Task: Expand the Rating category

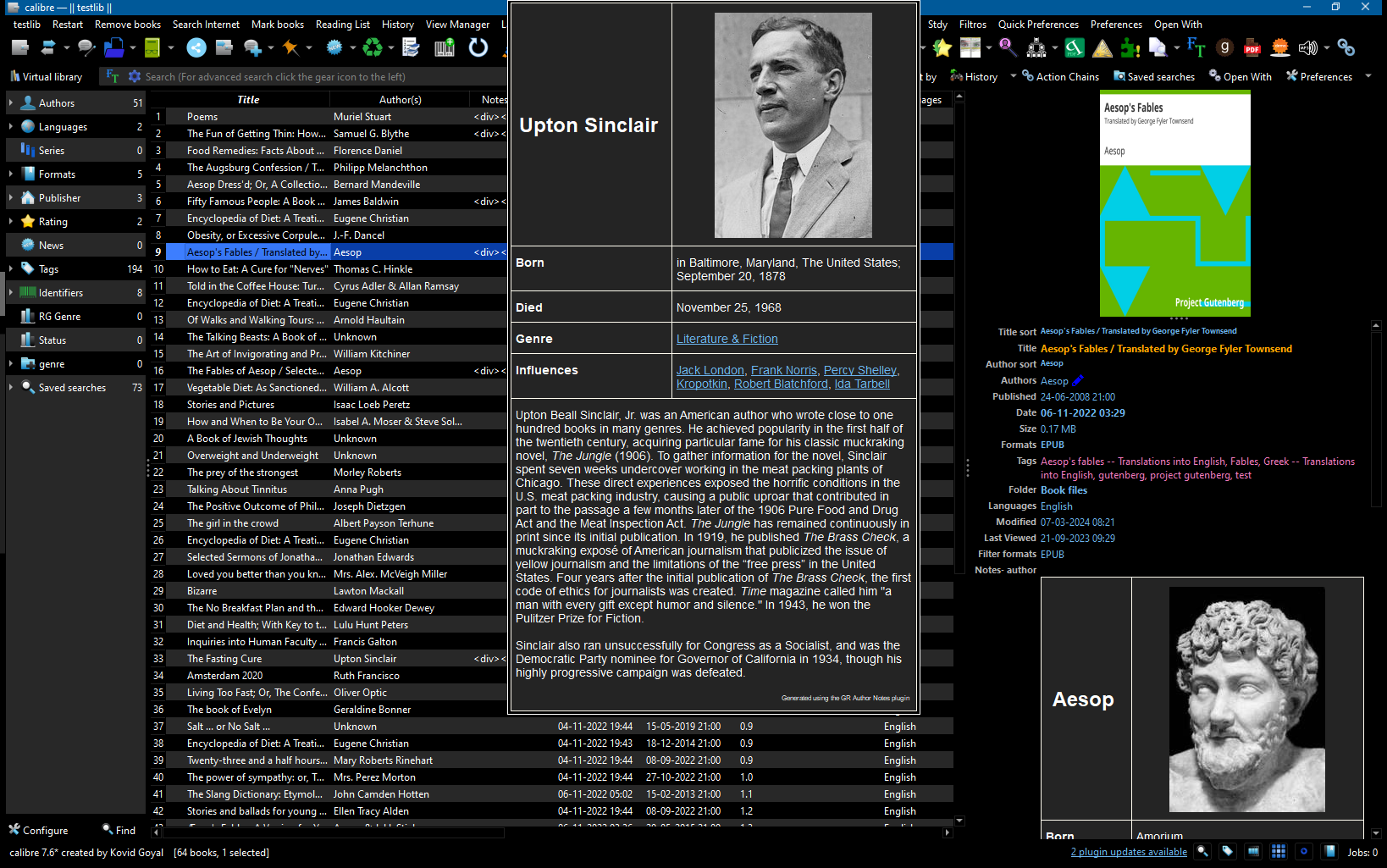Action: coord(10,222)
